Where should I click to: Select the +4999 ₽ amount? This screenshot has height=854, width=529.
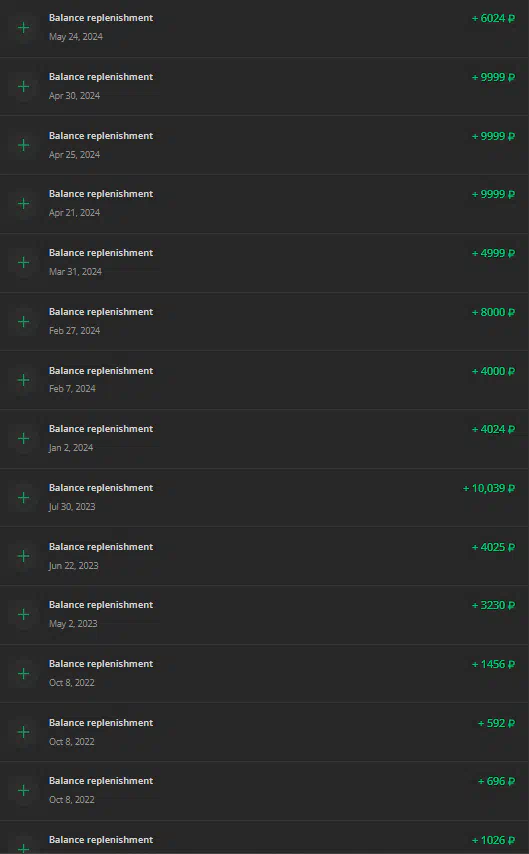tap(493, 253)
